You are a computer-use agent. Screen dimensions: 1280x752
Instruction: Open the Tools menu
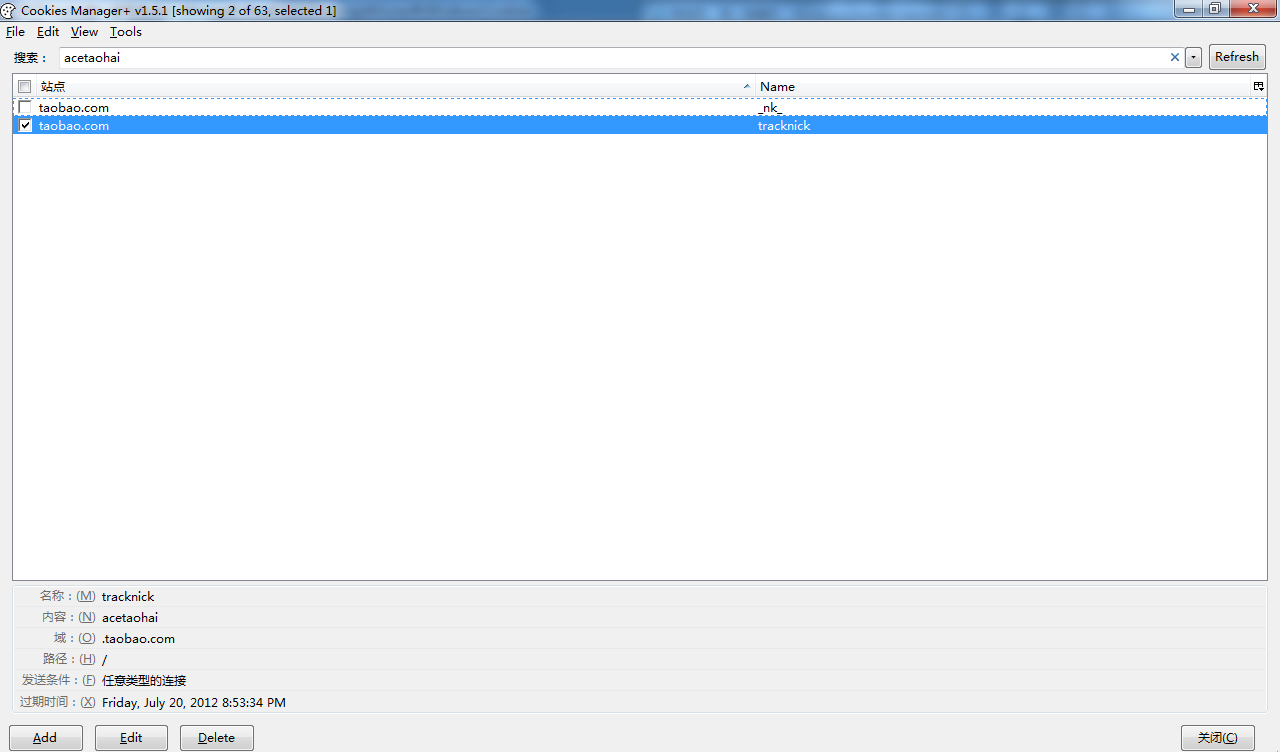[126, 32]
